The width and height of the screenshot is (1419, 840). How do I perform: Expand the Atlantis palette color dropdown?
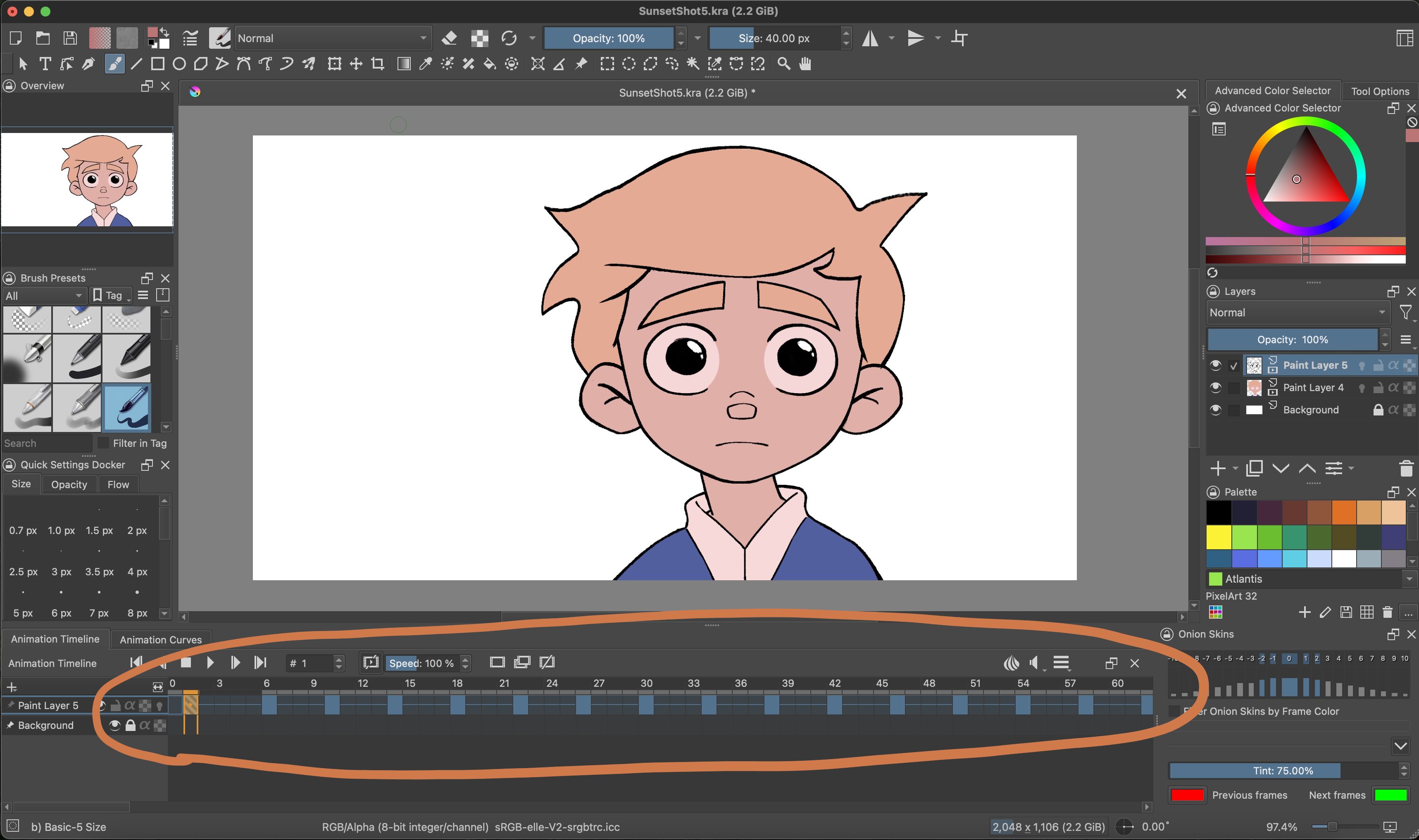pos(1409,579)
